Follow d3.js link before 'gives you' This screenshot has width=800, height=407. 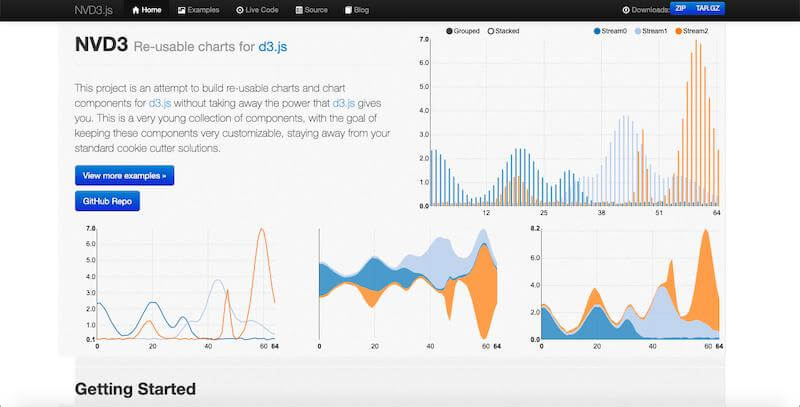[x=344, y=103]
